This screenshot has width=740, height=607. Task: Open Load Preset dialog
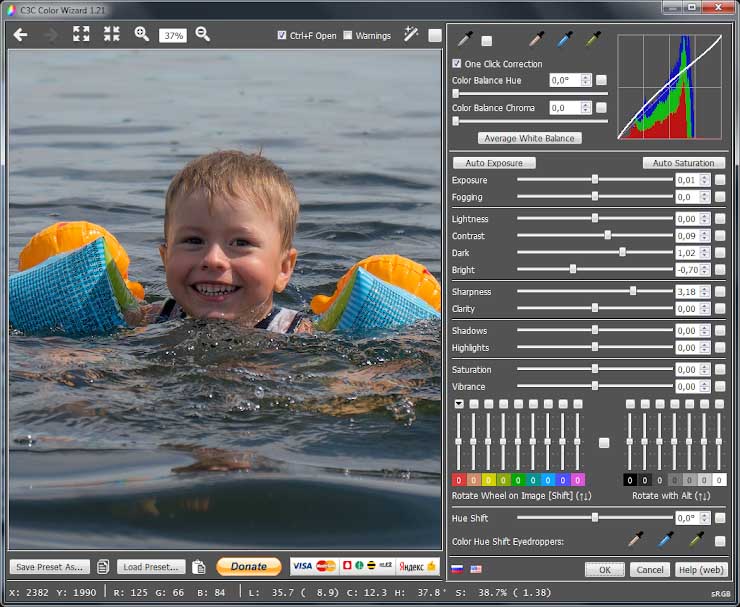[x=151, y=567]
